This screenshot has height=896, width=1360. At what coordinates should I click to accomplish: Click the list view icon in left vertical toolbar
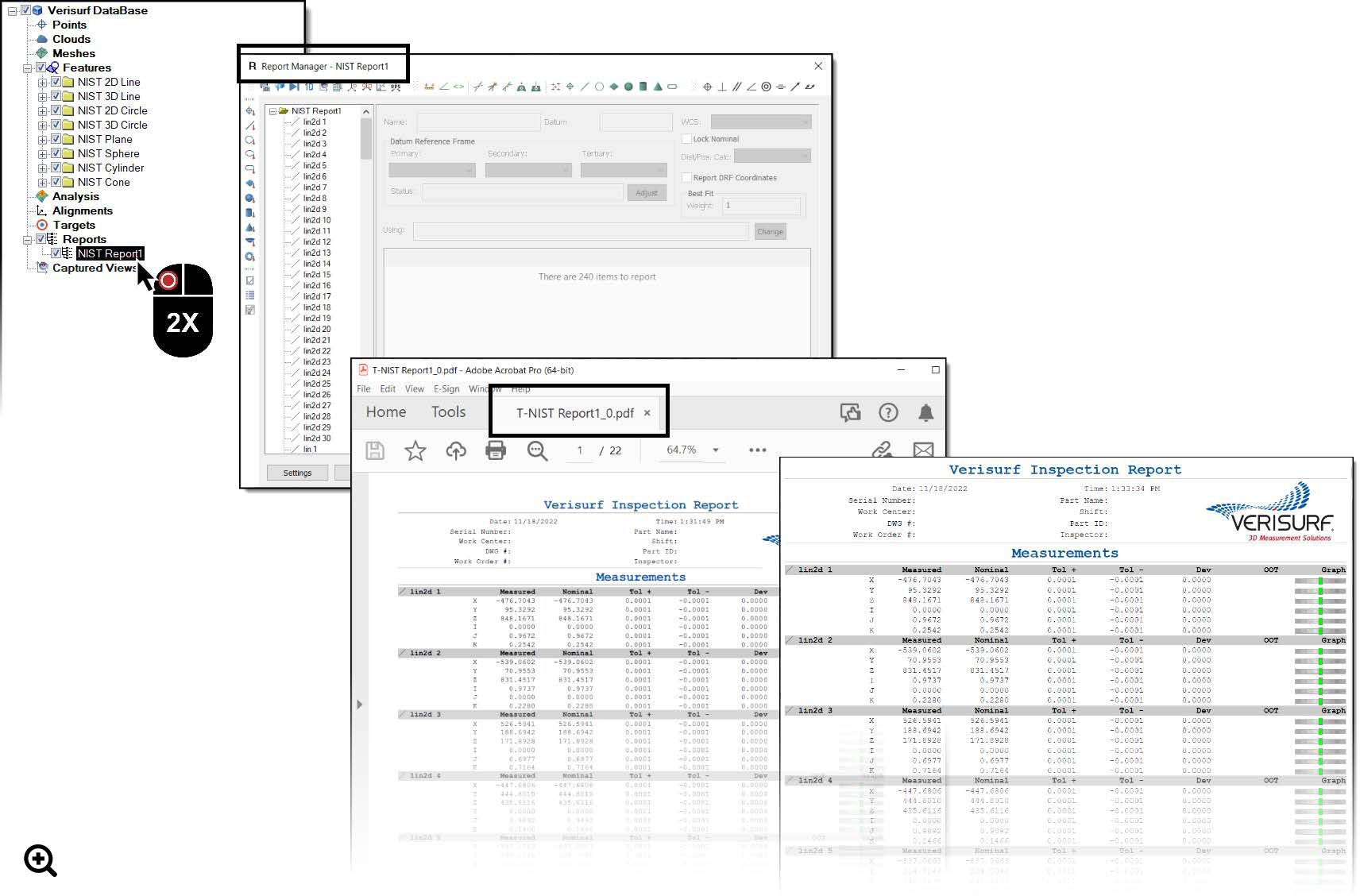(249, 295)
